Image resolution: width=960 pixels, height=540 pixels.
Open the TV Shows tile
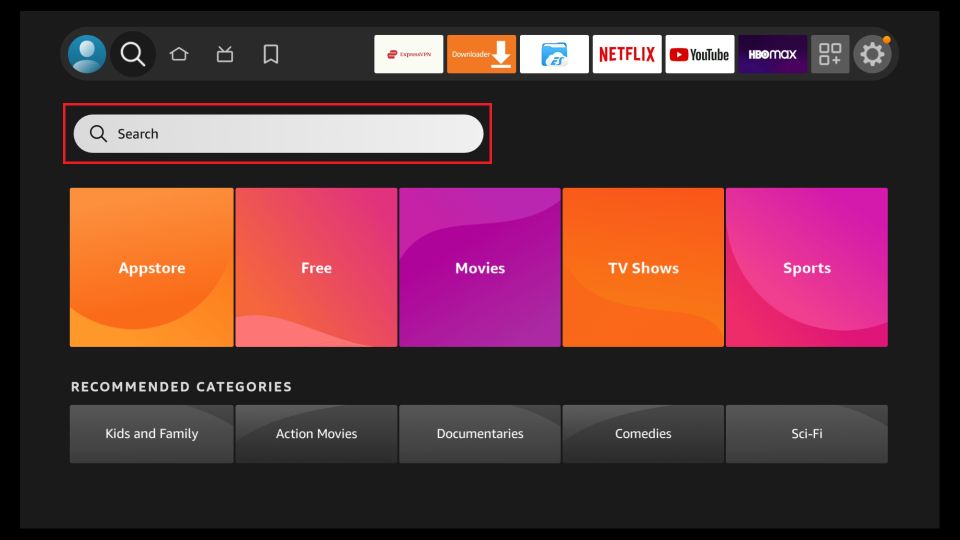pos(643,268)
